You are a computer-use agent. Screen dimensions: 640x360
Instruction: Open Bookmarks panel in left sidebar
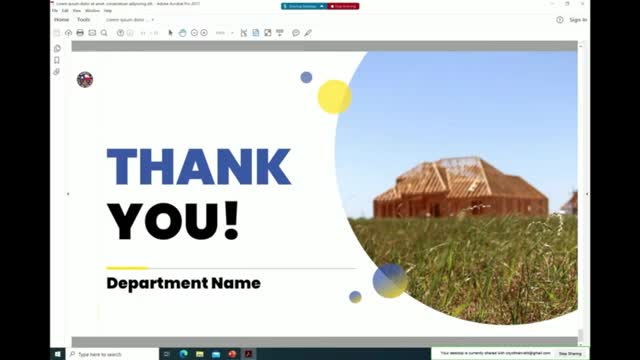pos(57,60)
